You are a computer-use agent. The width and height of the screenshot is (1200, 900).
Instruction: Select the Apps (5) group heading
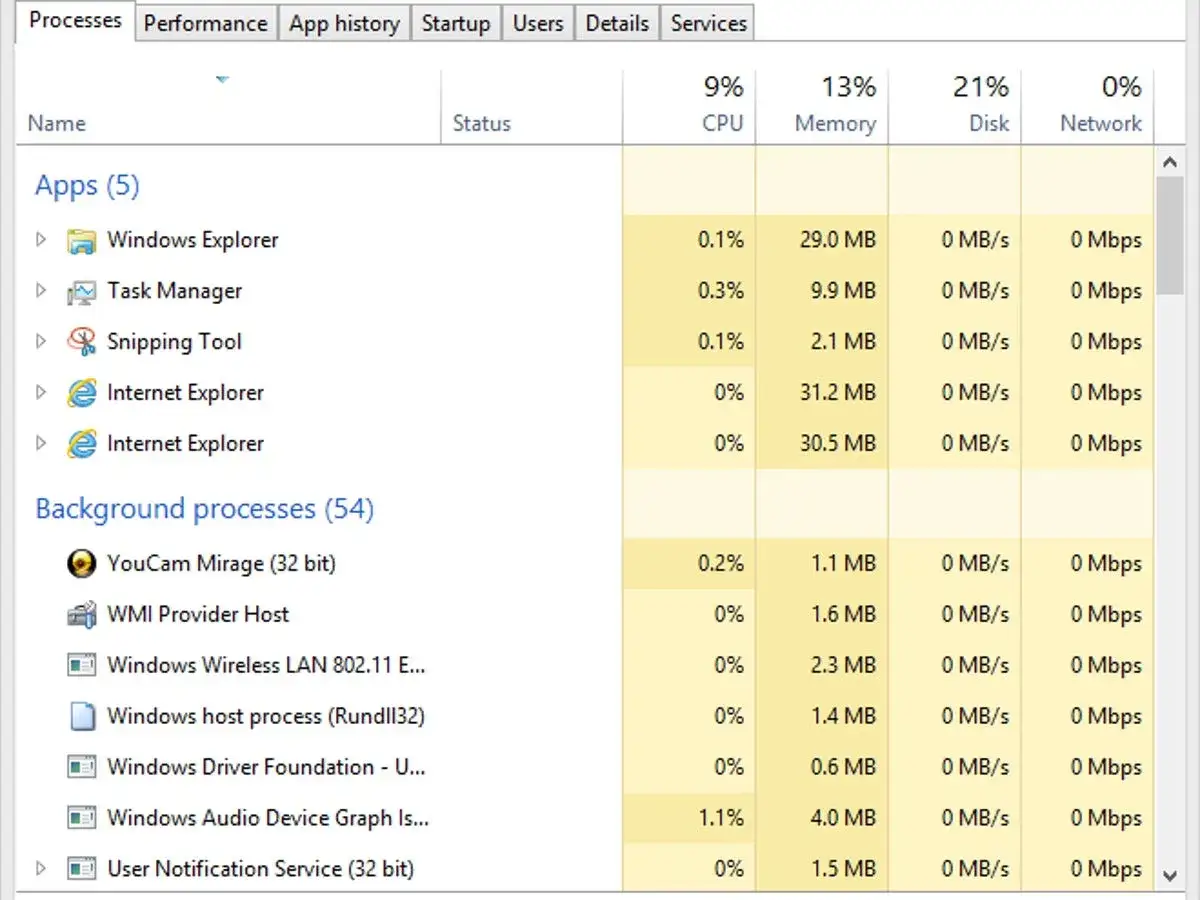87,186
